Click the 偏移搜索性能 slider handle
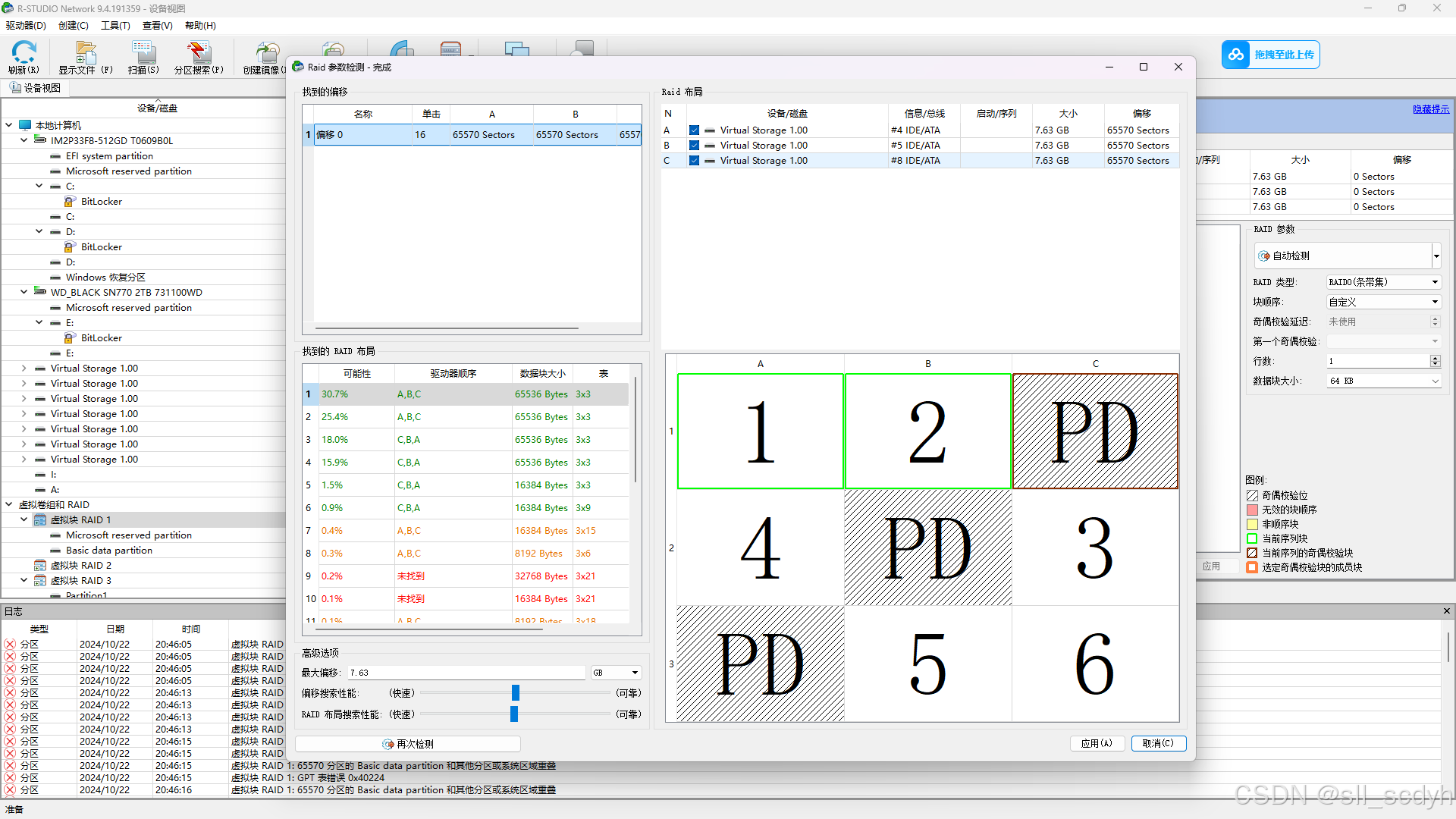This screenshot has height=819, width=1456. [516, 693]
